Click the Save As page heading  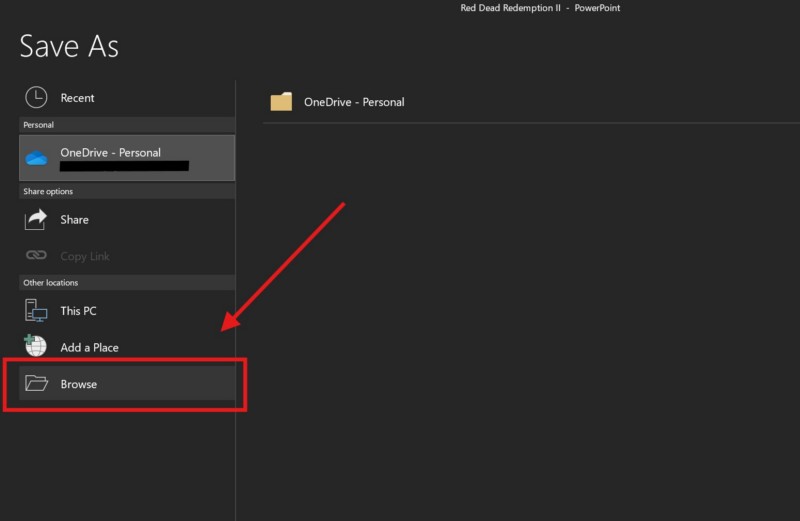click(69, 46)
